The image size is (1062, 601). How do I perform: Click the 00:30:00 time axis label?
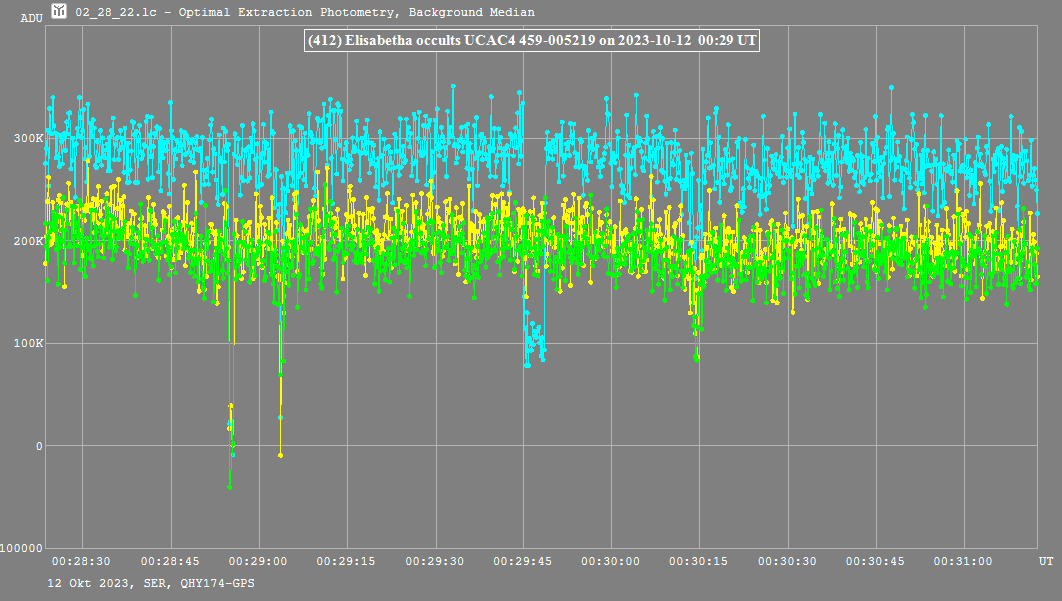coord(611,562)
